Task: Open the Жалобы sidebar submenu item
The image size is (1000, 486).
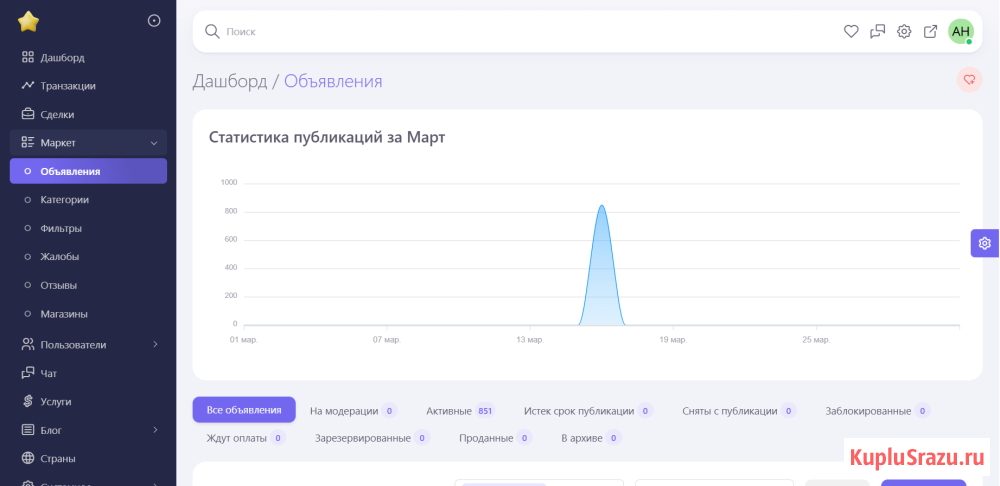Action: click(59, 257)
